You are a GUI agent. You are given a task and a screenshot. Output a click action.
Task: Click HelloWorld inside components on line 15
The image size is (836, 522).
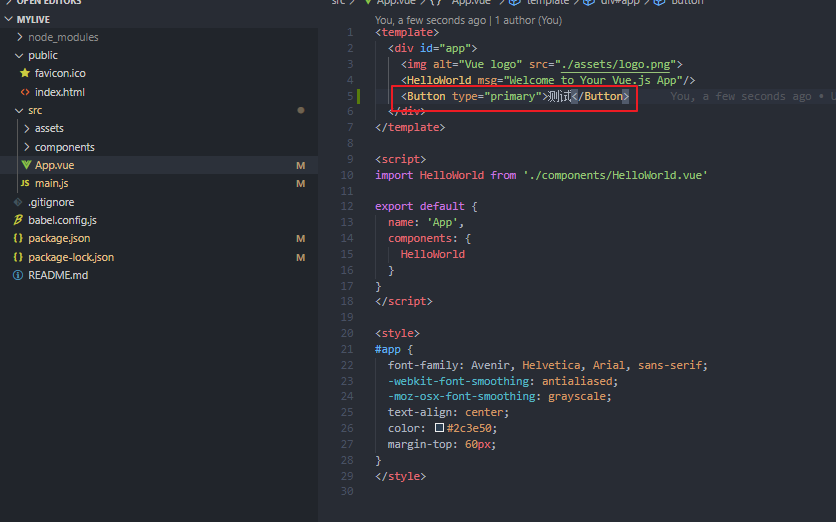pyautogui.click(x=432, y=254)
